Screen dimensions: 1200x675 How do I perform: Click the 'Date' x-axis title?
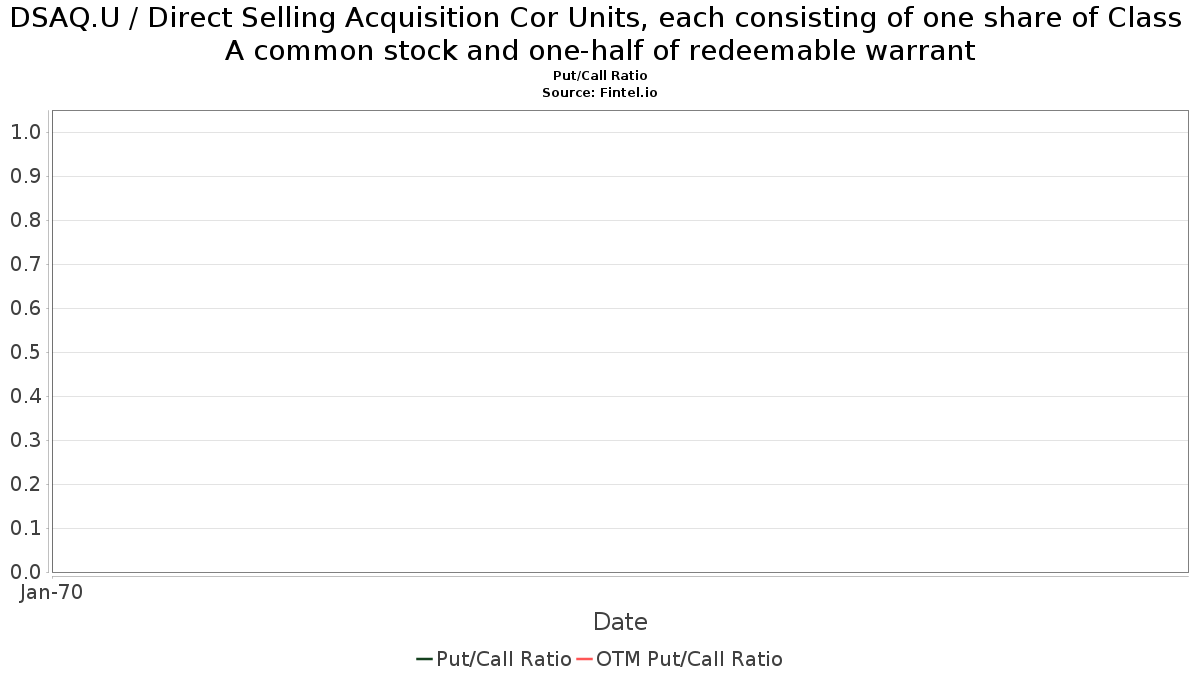pyautogui.click(x=620, y=622)
